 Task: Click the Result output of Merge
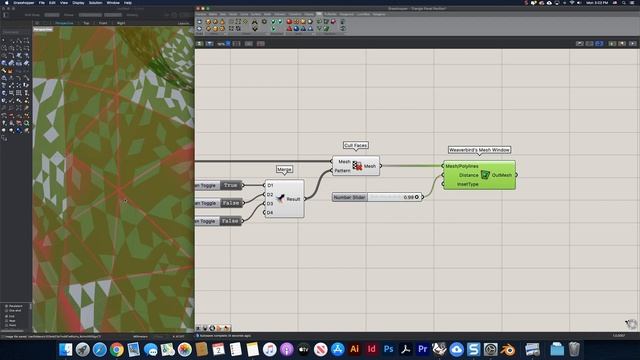point(293,199)
